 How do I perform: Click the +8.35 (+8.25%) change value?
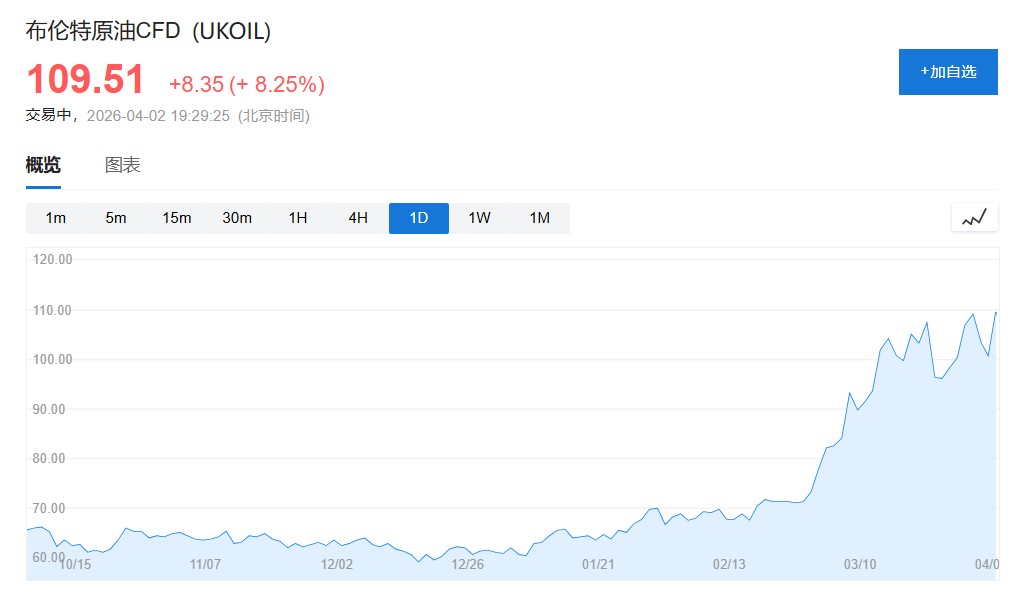[x=246, y=84]
